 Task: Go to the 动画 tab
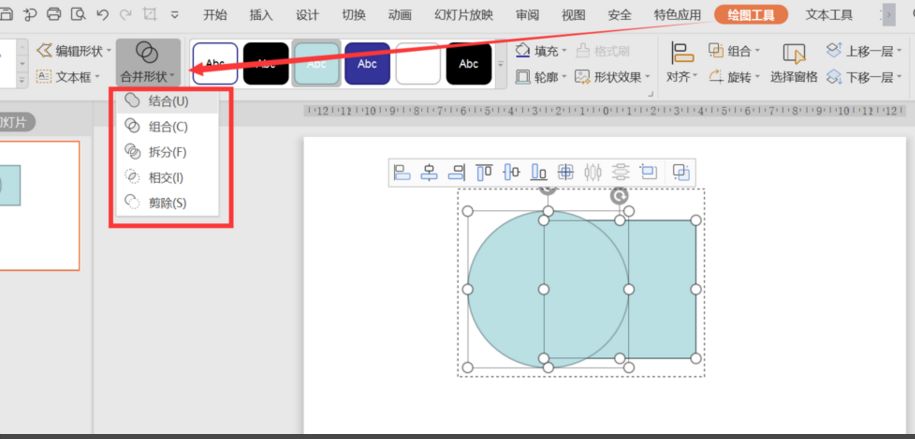[400, 15]
